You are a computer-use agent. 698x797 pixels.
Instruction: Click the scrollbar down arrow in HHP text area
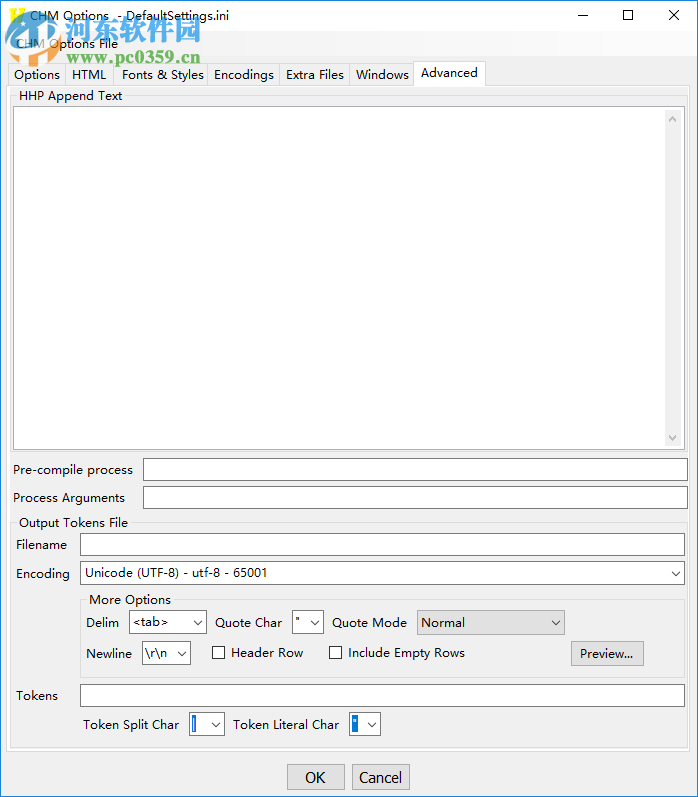(x=672, y=438)
